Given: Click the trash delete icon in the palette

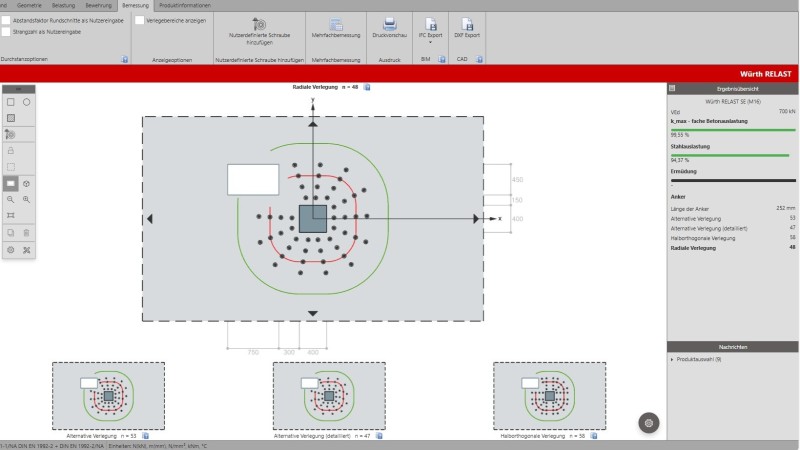Looking at the screenshot, I should point(27,232).
